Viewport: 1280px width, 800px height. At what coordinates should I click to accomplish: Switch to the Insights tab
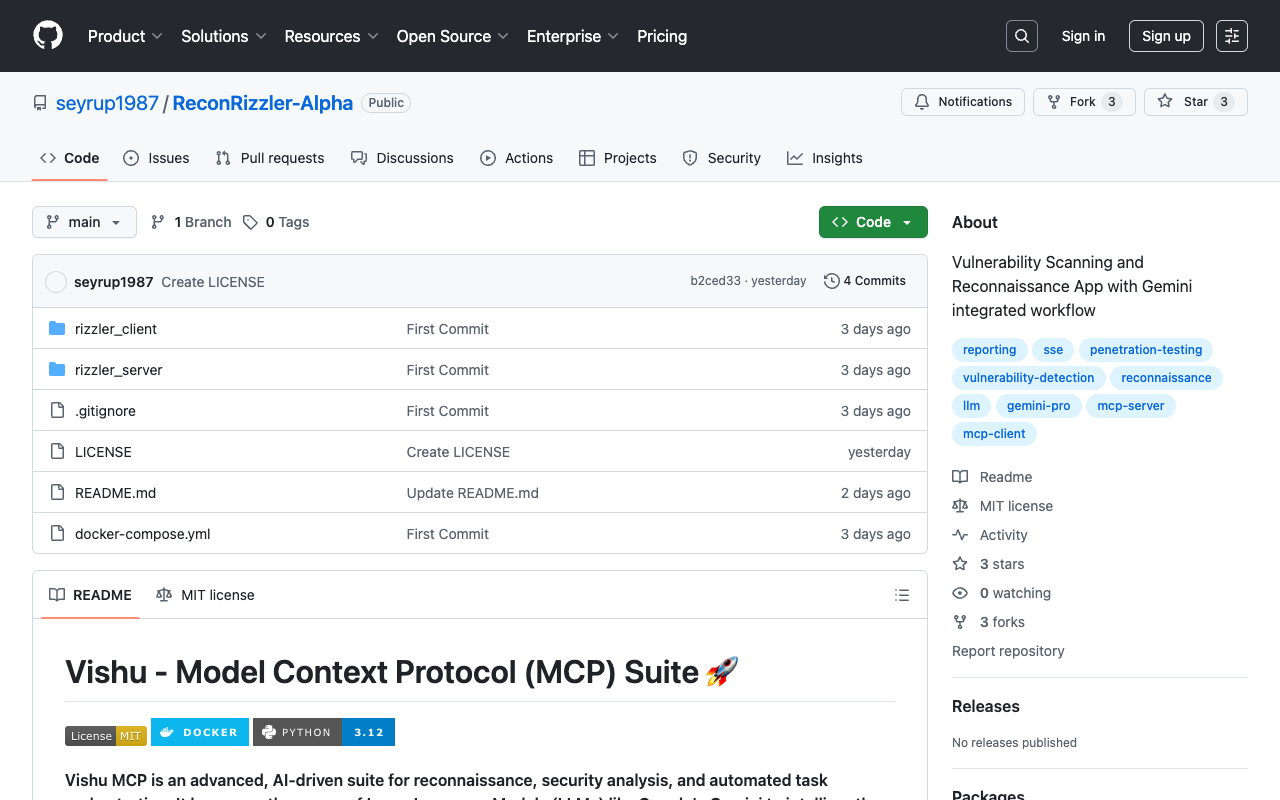tap(824, 158)
